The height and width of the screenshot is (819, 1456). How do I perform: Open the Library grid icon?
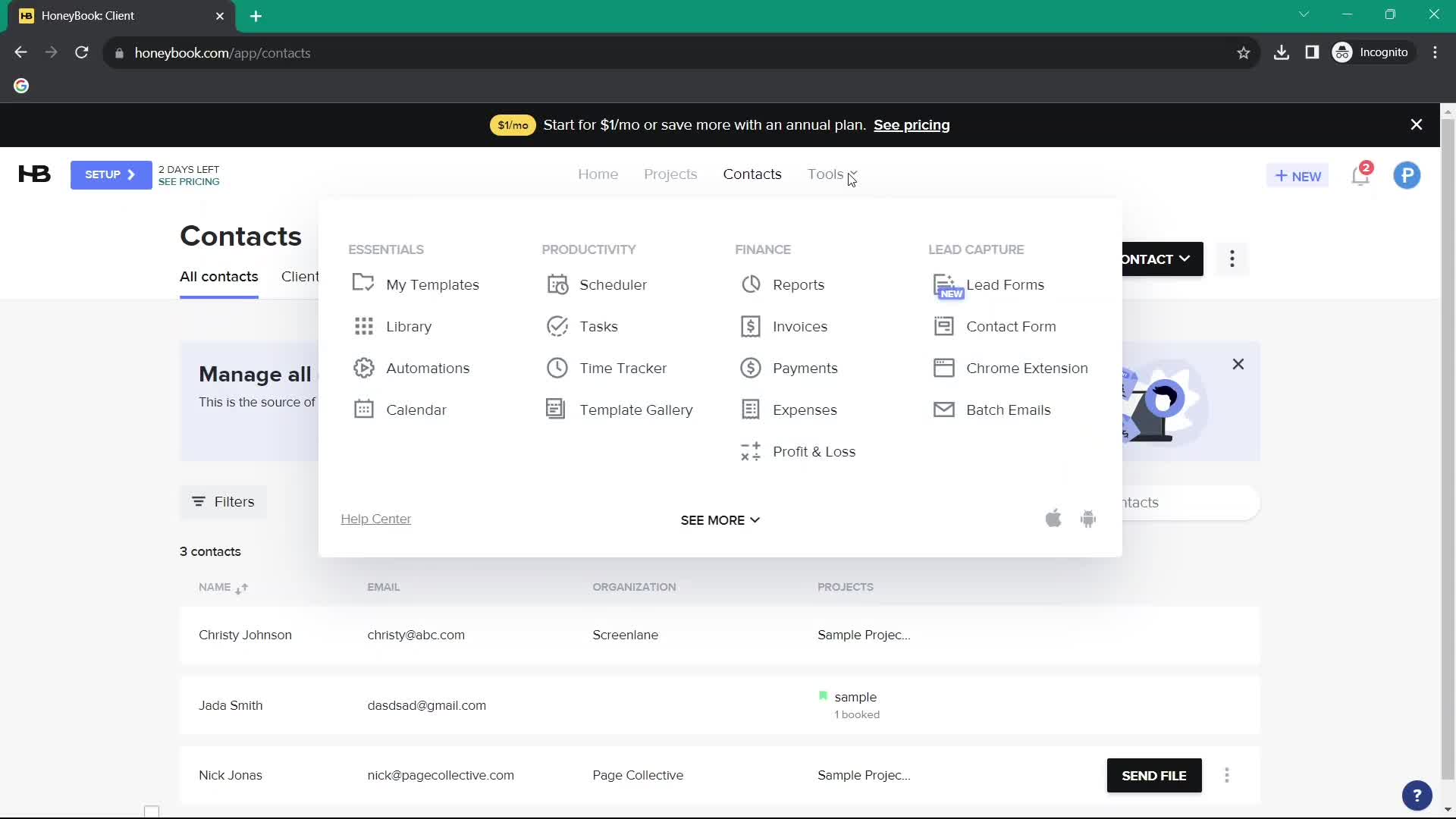(x=363, y=326)
